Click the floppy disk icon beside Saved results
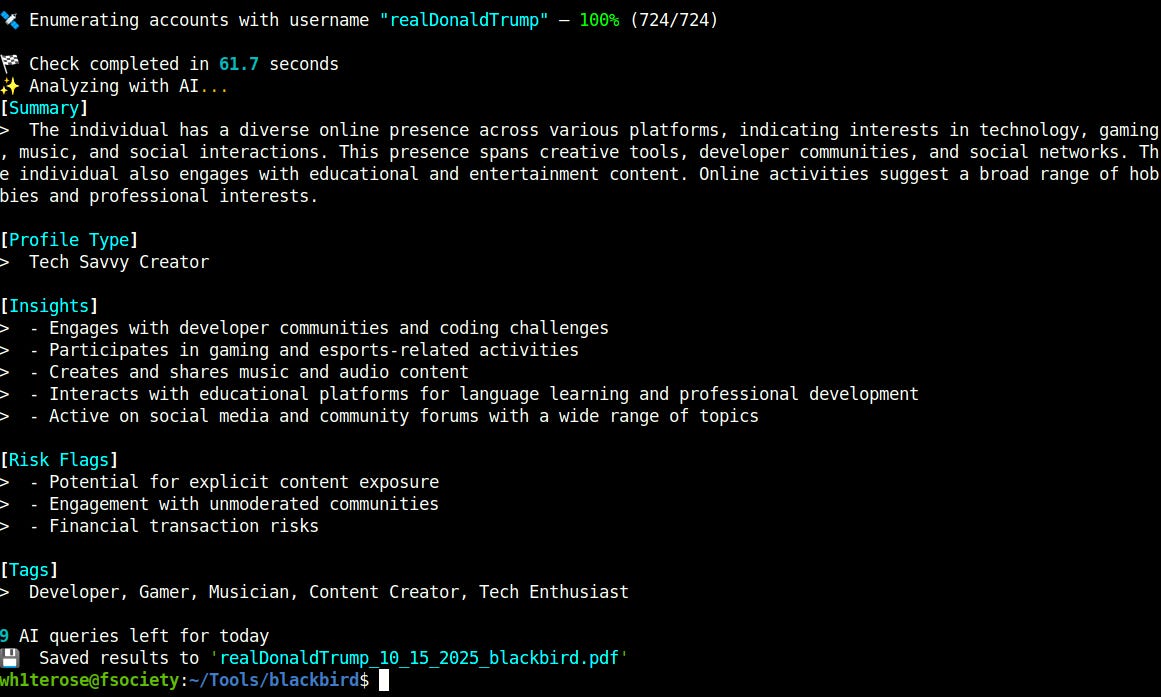1161x697 pixels. click(10, 658)
